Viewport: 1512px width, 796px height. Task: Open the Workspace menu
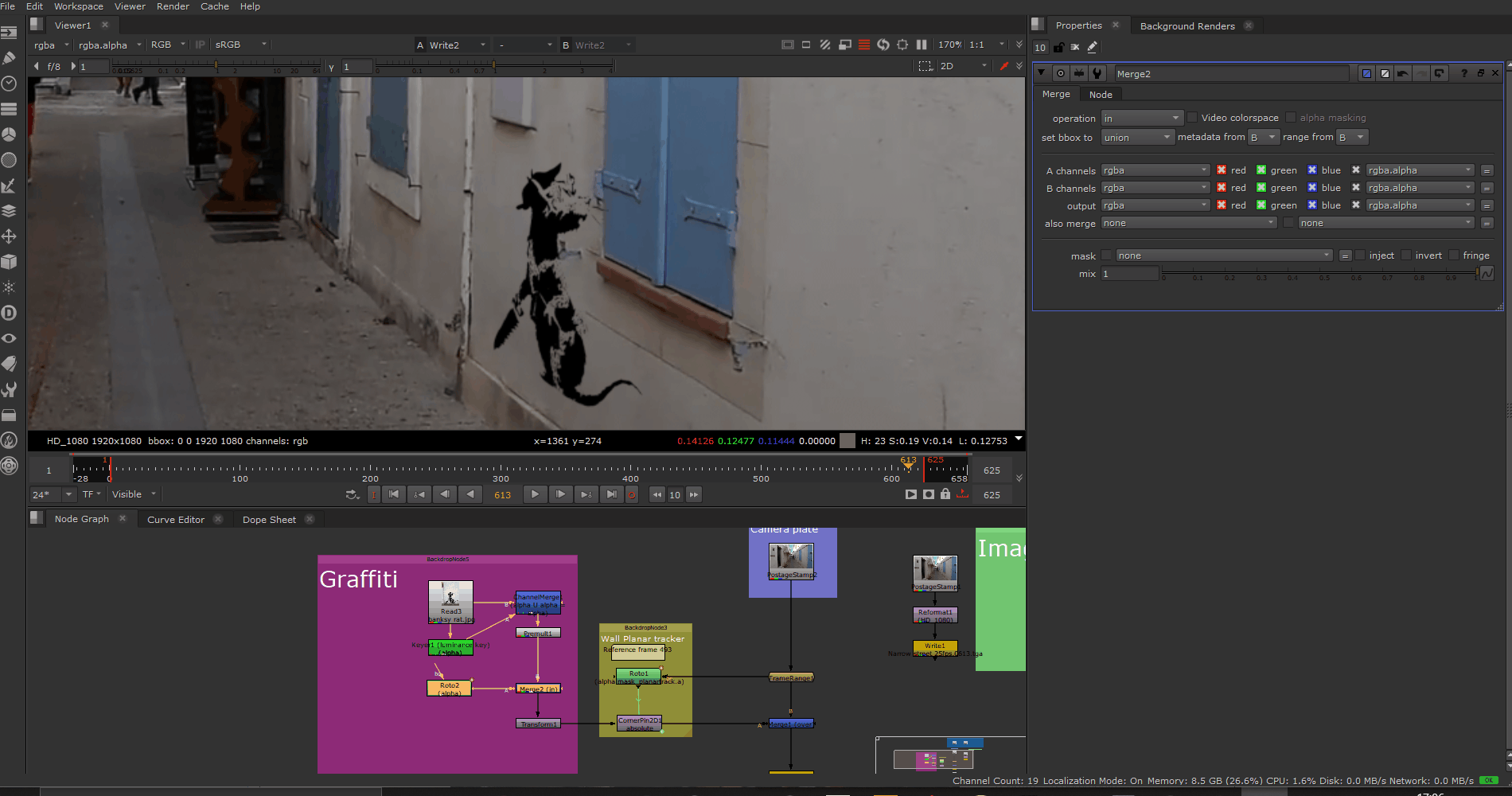(x=78, y=6)
